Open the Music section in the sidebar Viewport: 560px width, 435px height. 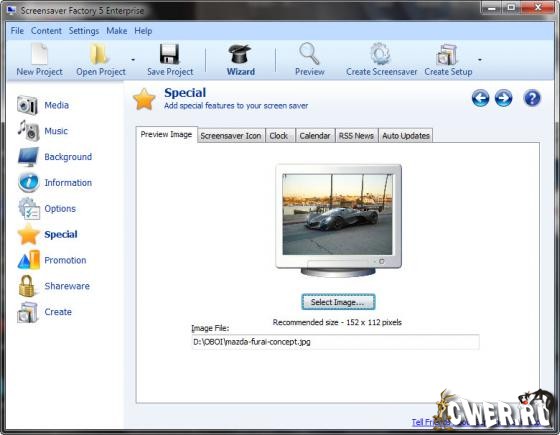pos(43,131)
